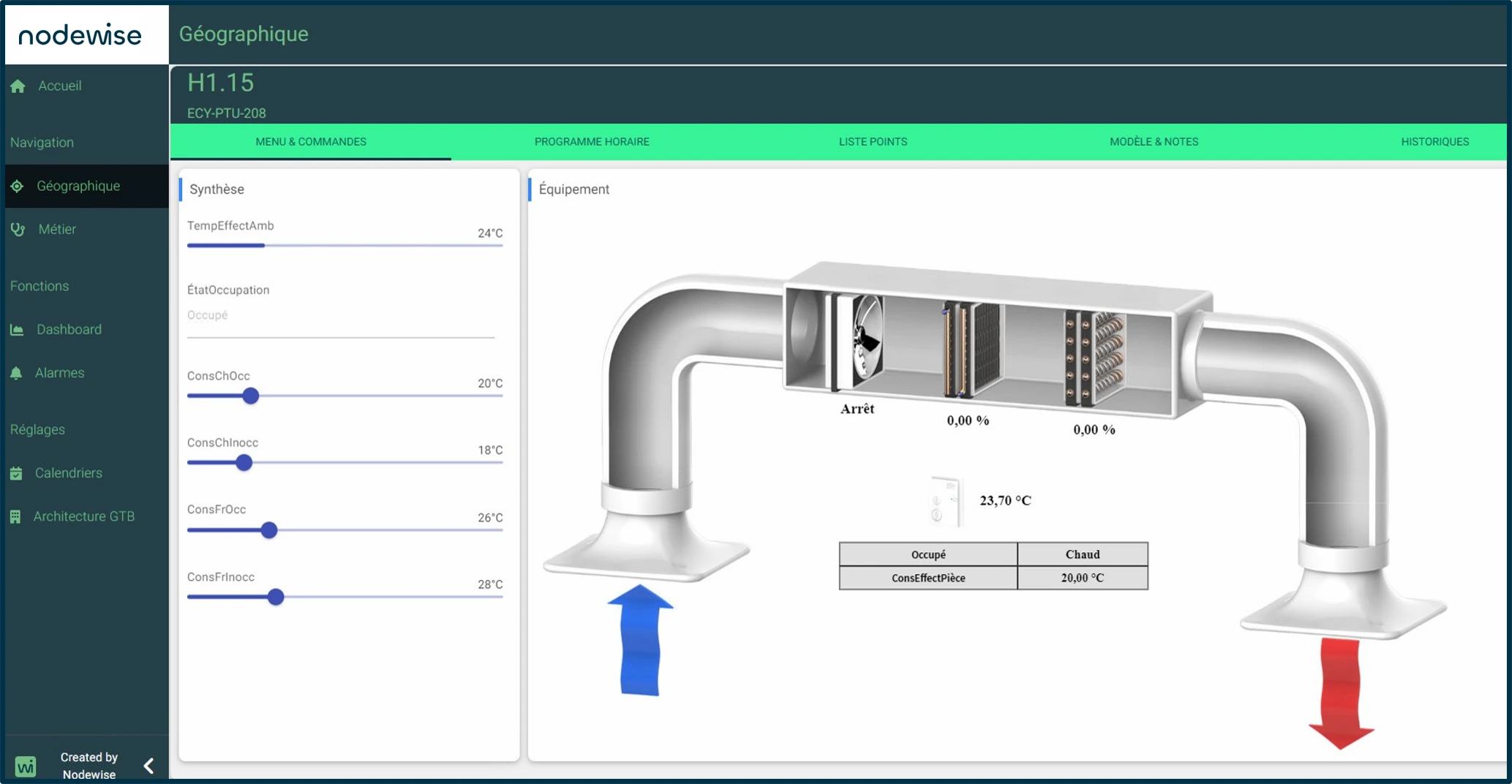Open the LISTE POINTS tab

point(872,142)
